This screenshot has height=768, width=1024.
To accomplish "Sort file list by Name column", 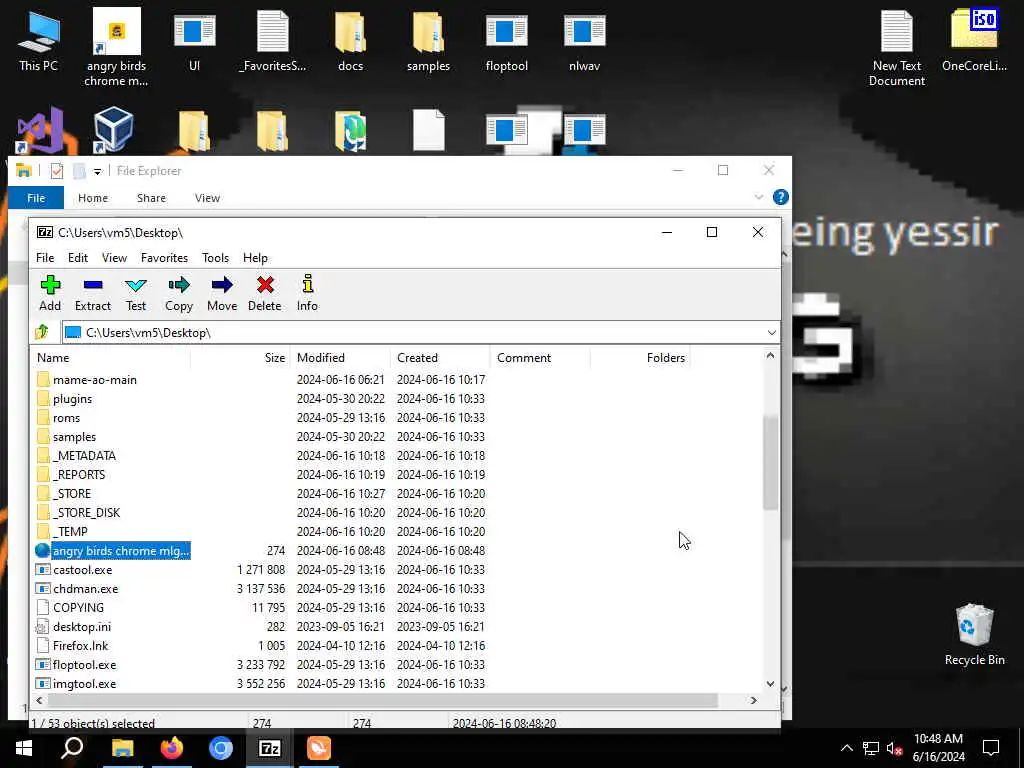I will [x=111, y=358].
